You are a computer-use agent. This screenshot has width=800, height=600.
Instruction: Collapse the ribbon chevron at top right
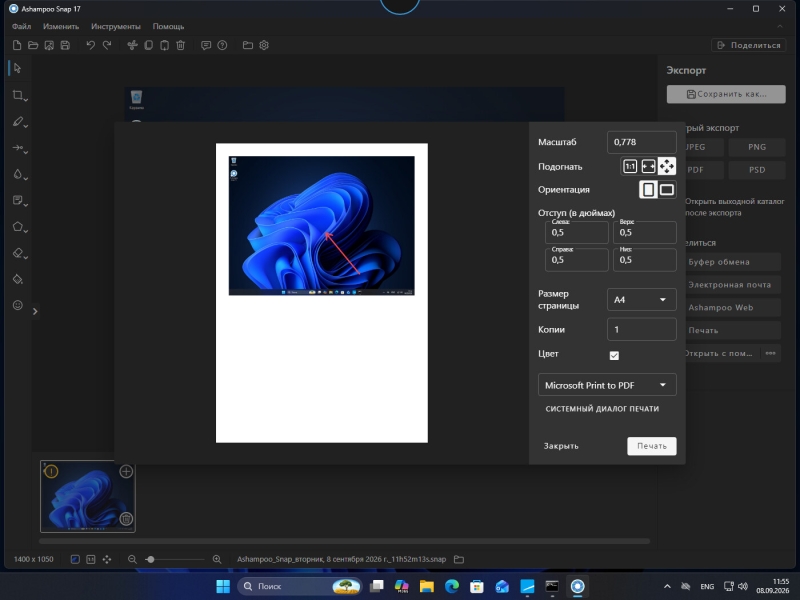pyautogui.click(x=780, y=27)
